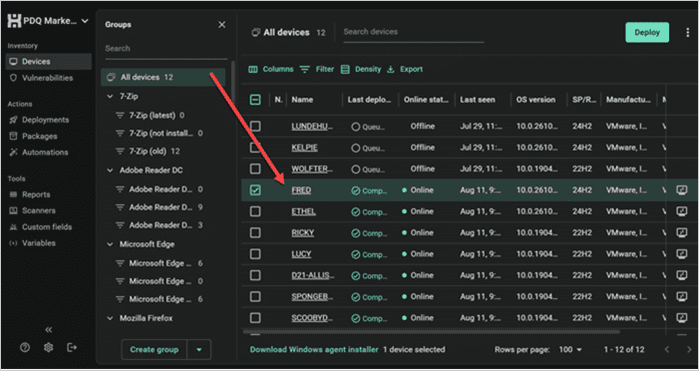The width and height of the screenshot is (699, 371).
Task: Click remote desktop icon in FRED row
Action: 682,190
